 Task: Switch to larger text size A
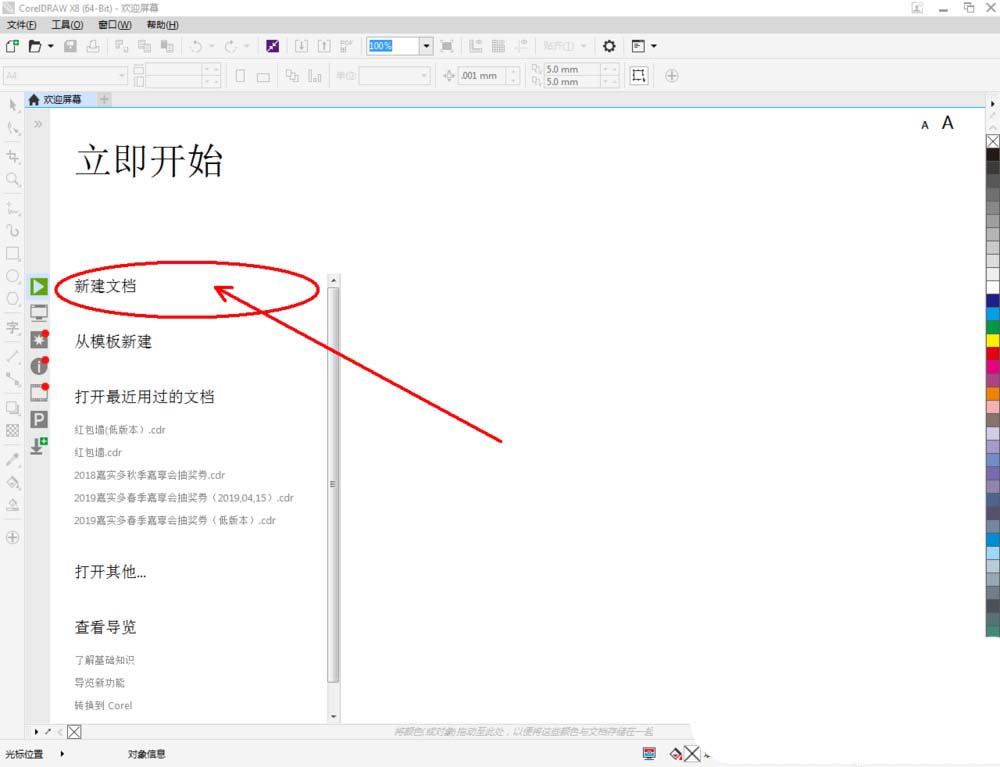pos(948,123)
